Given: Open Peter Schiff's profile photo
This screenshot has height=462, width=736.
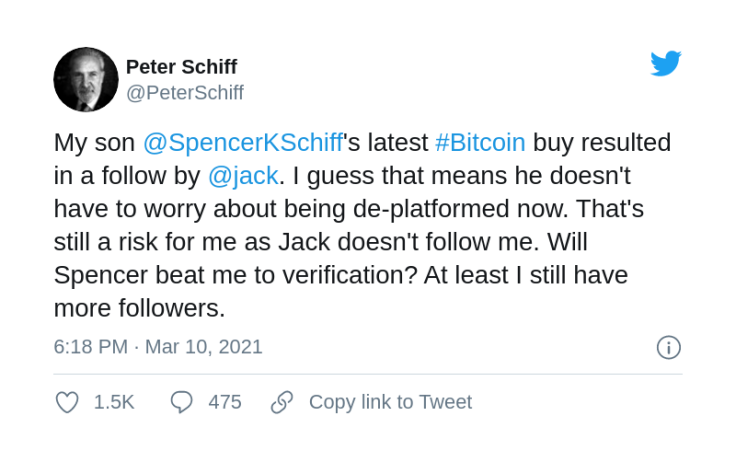Looking at the screenshot, I should pos(86,79).
